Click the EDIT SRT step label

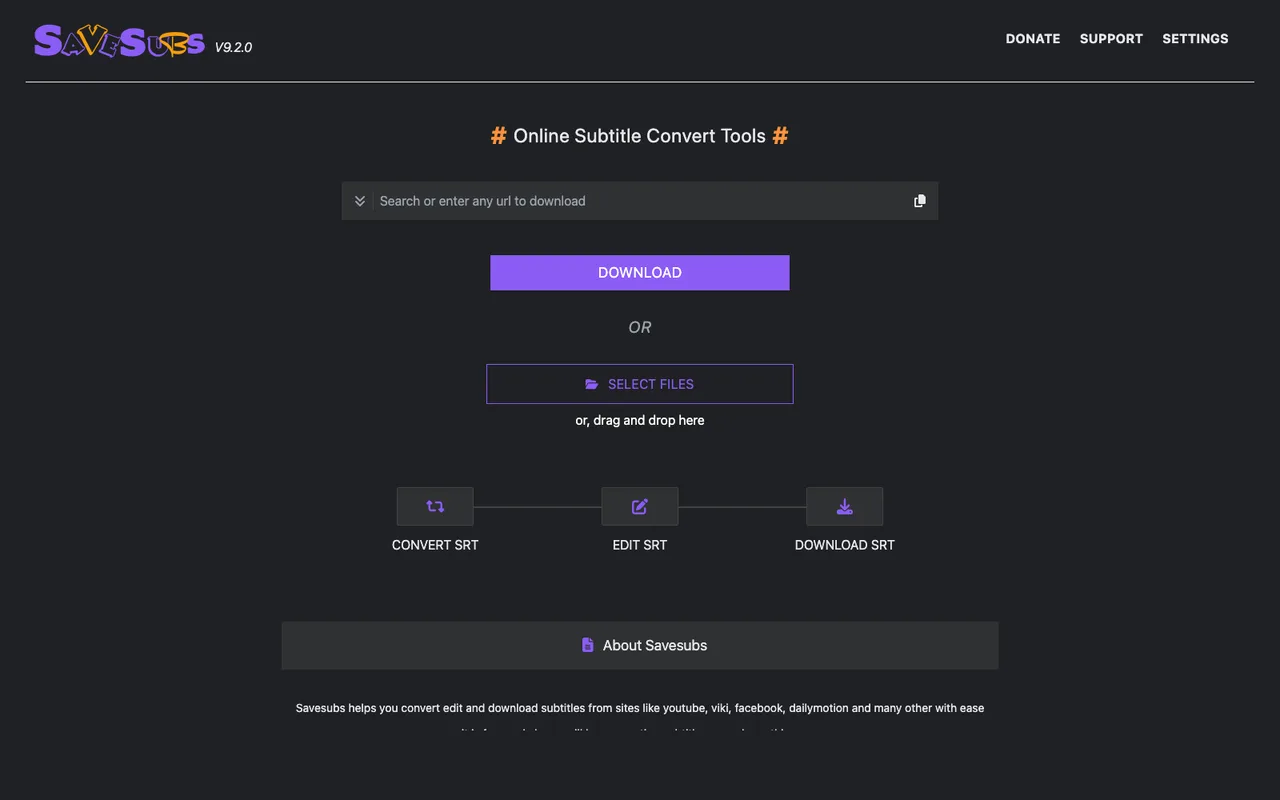640,545
